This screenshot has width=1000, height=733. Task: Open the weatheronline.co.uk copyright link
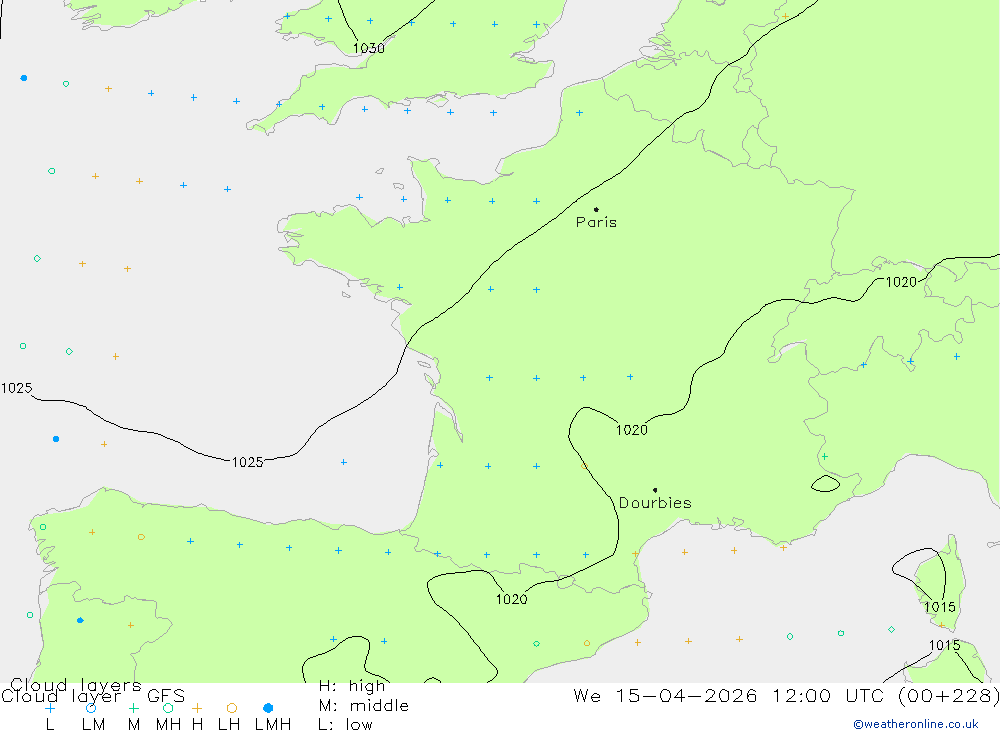click(x=916, y=724)
